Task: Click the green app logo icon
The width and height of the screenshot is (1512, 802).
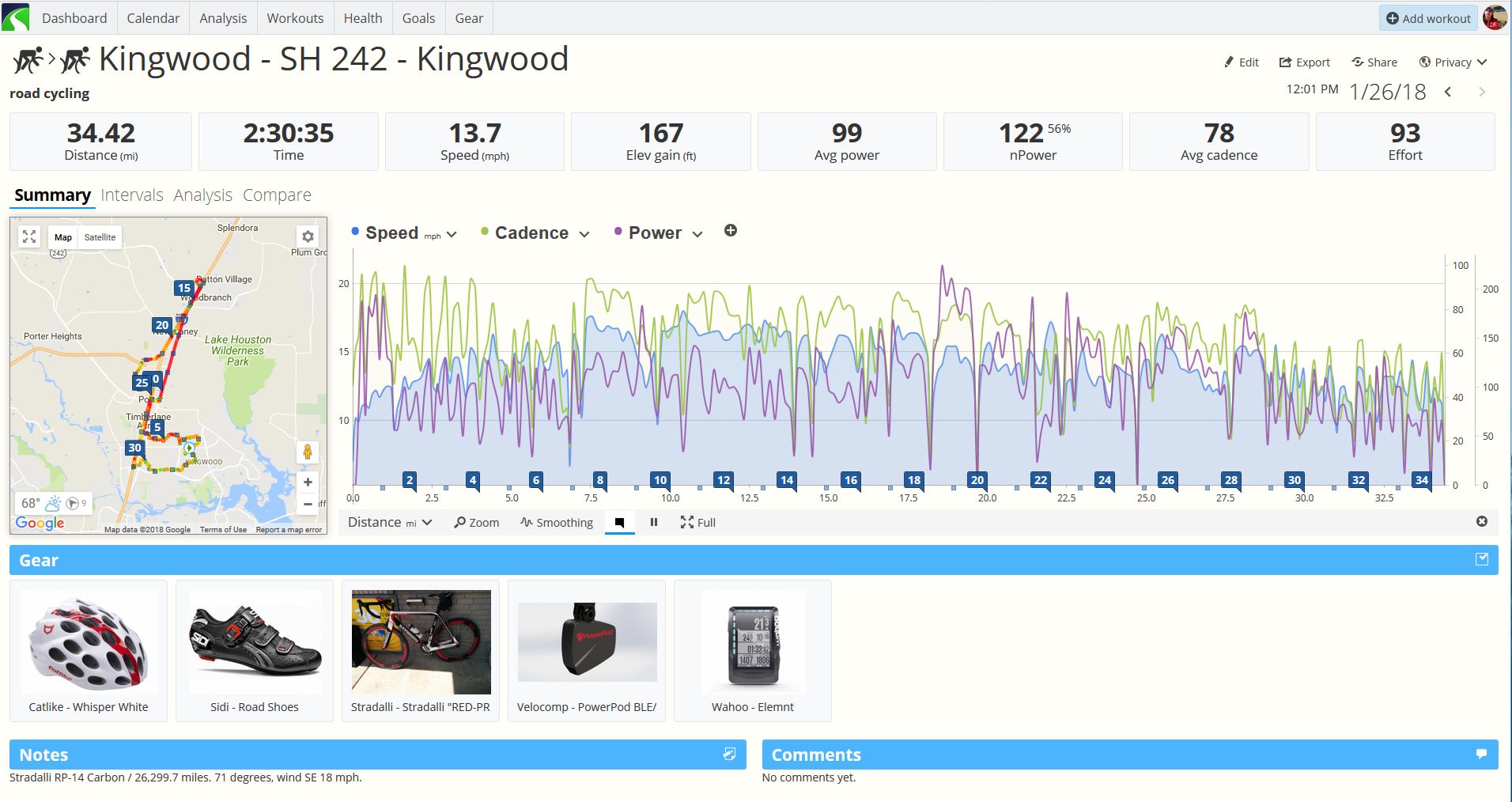Action: (16, 17)
